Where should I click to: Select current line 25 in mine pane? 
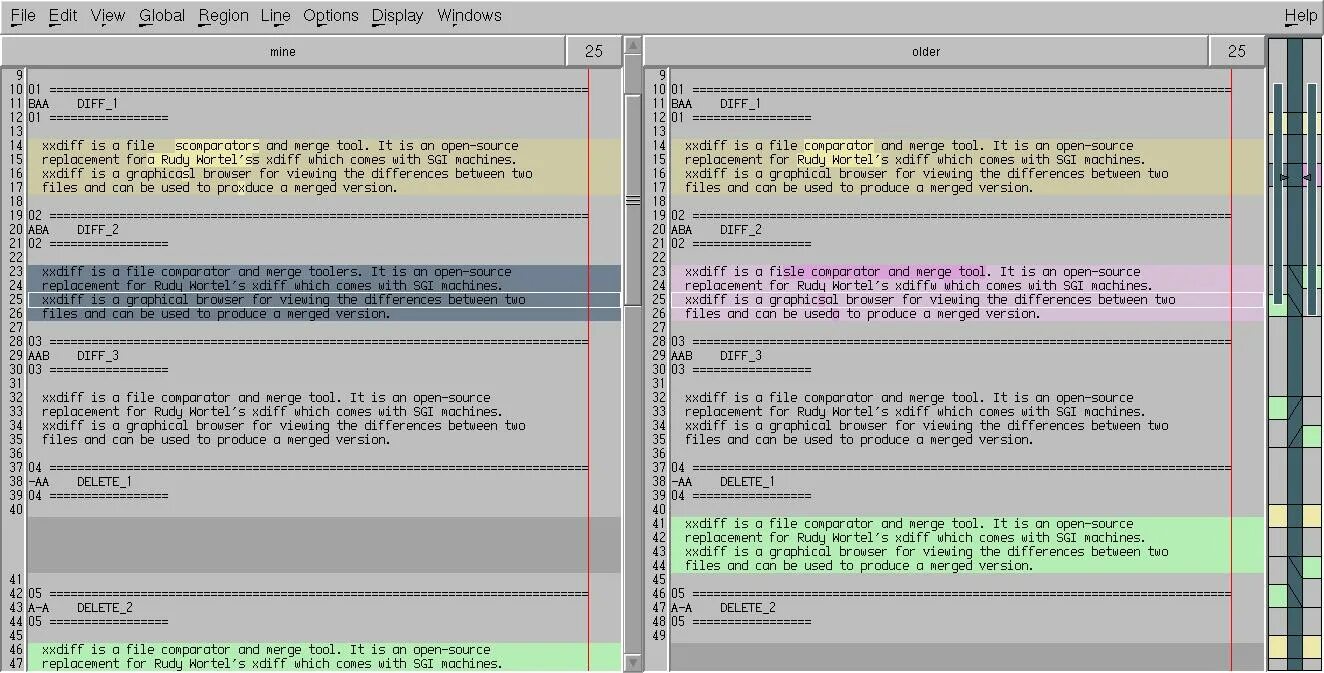click(x=324, y=300)
